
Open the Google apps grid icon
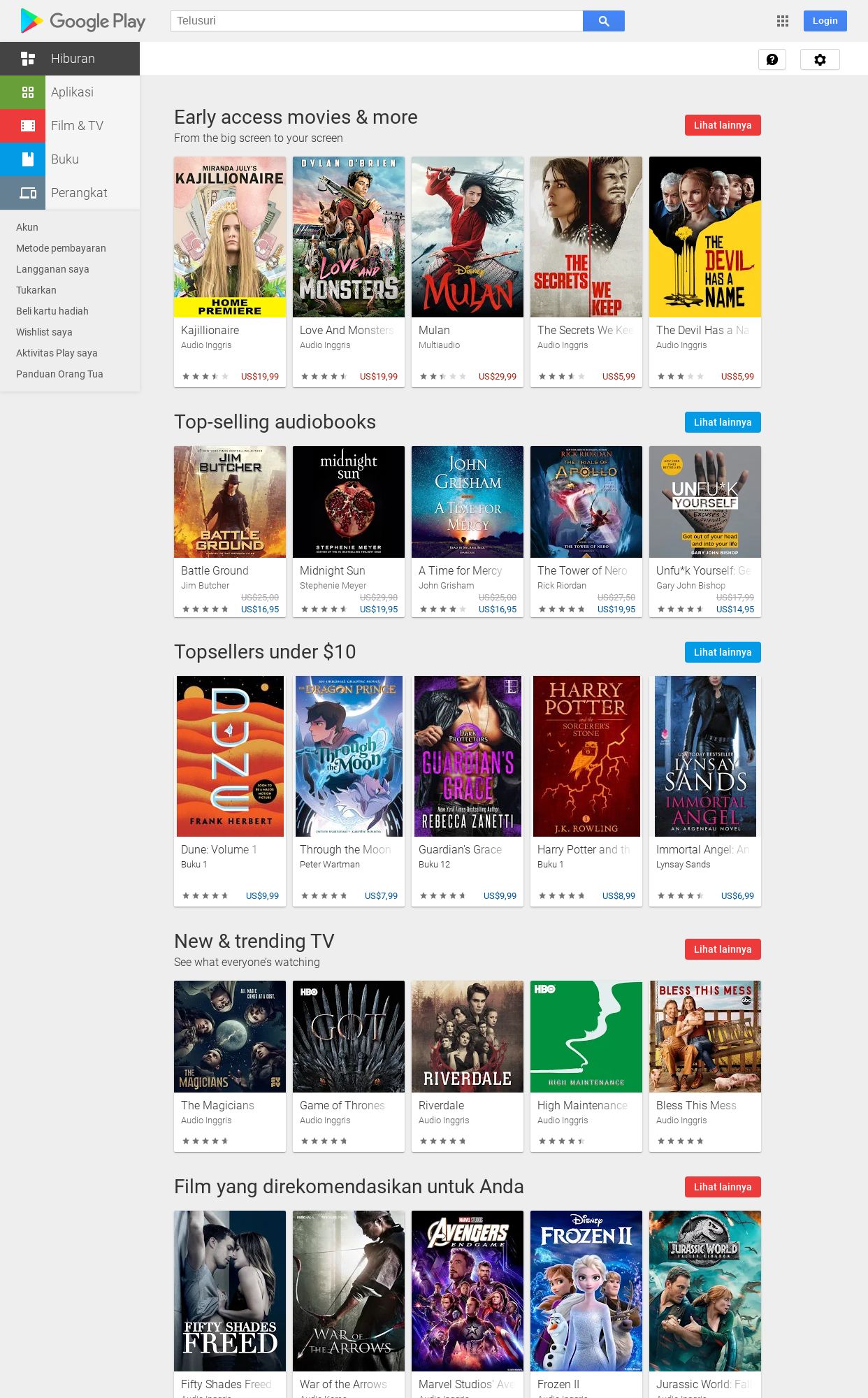pos(783,21)
